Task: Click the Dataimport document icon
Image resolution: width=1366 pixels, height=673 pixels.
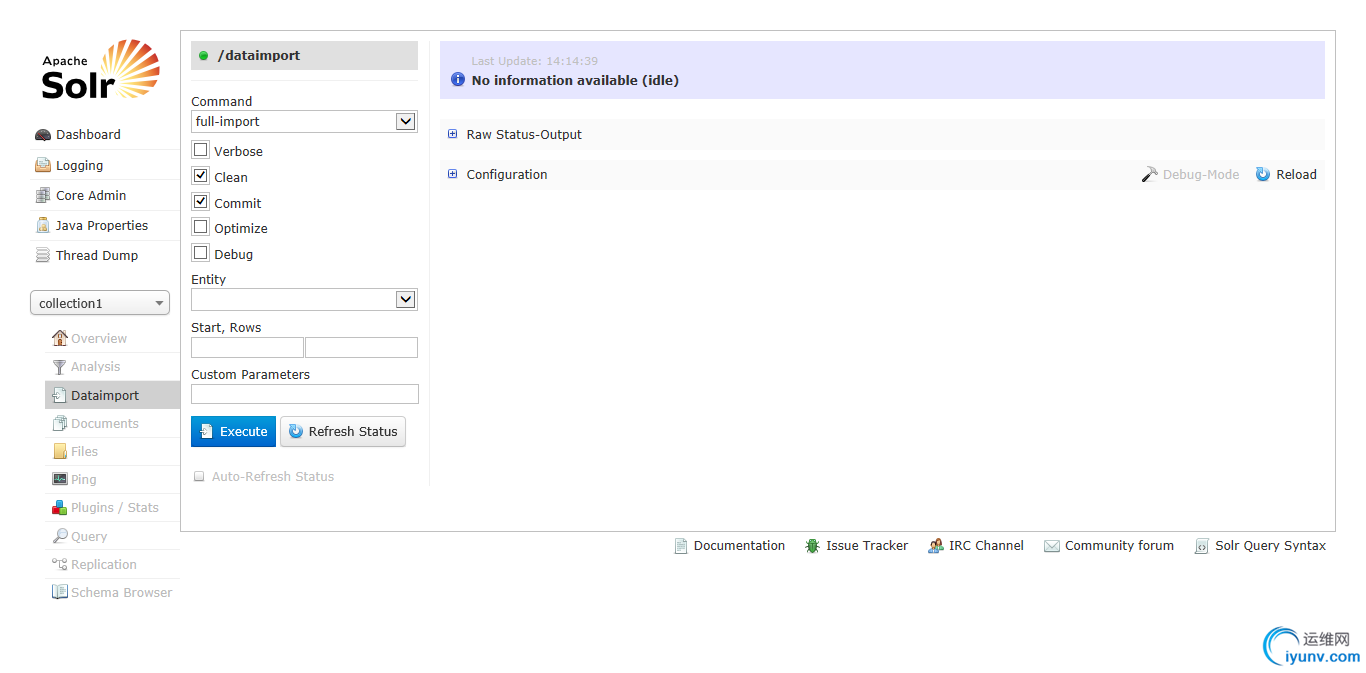Action: pyautogui.click(x=60, y=395)
